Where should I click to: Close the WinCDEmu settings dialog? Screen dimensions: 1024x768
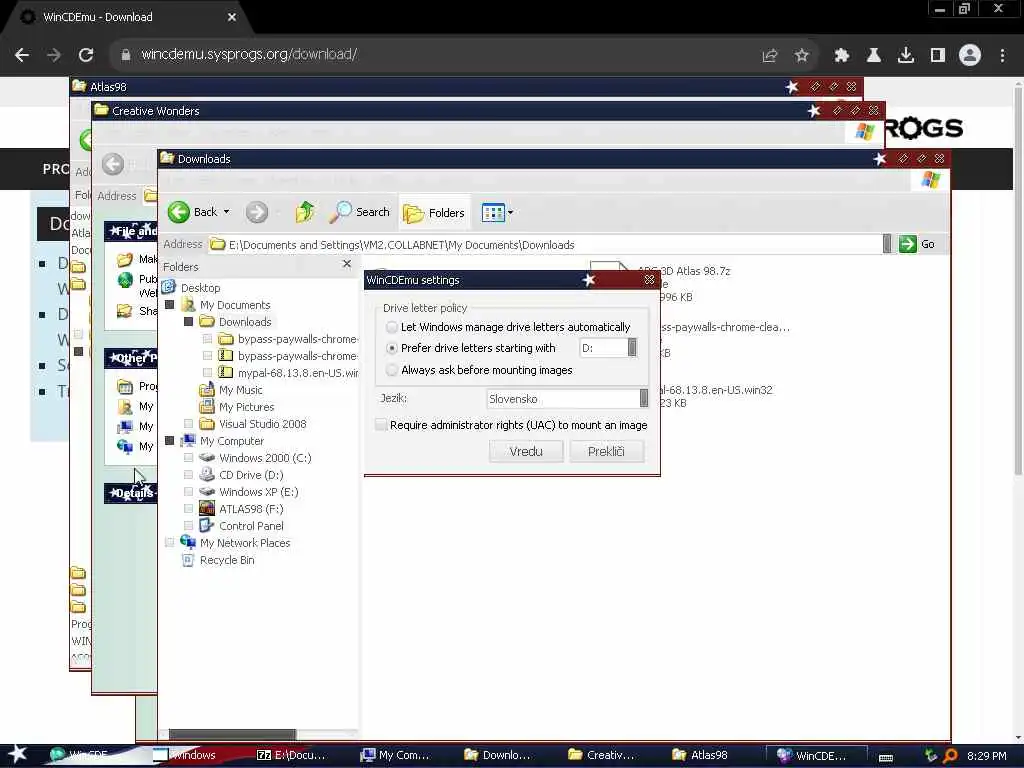coord(649,280)
